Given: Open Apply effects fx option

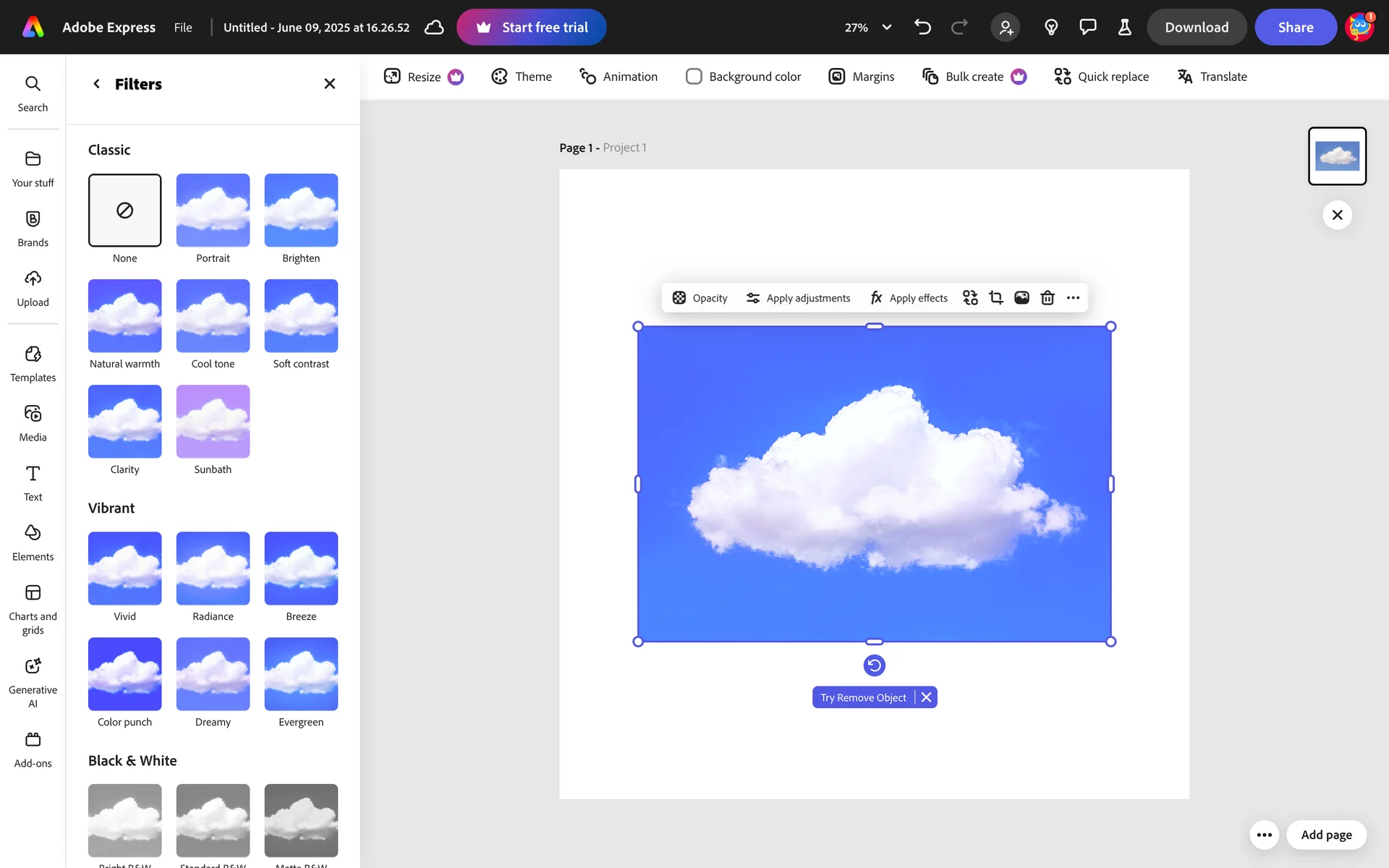Looking at the screenshot, I should (x=909, y=298).
